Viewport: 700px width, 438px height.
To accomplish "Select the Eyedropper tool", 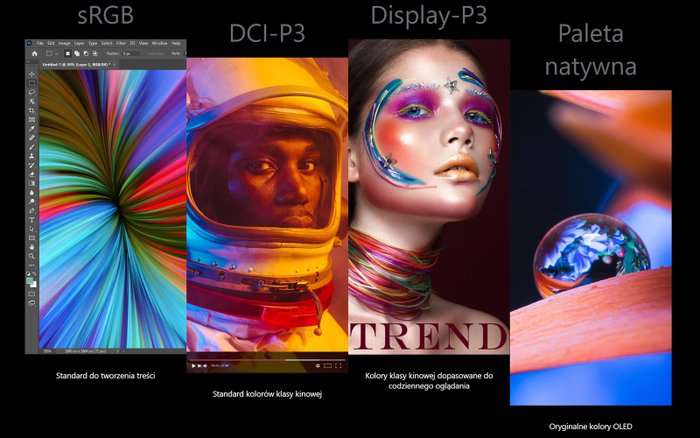I will click(32, 128).
